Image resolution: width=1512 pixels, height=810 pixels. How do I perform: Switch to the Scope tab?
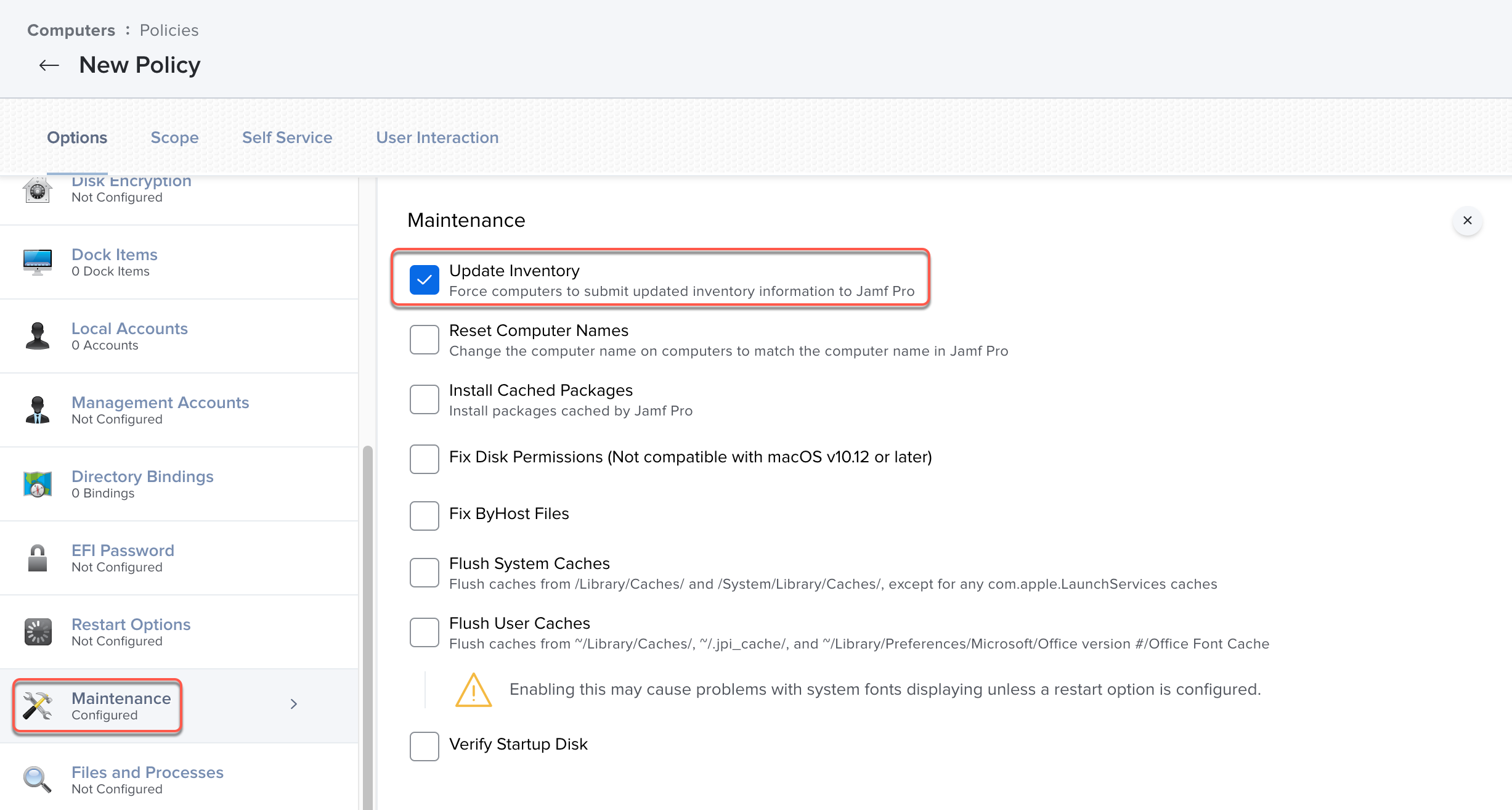[x=174, y=137]
